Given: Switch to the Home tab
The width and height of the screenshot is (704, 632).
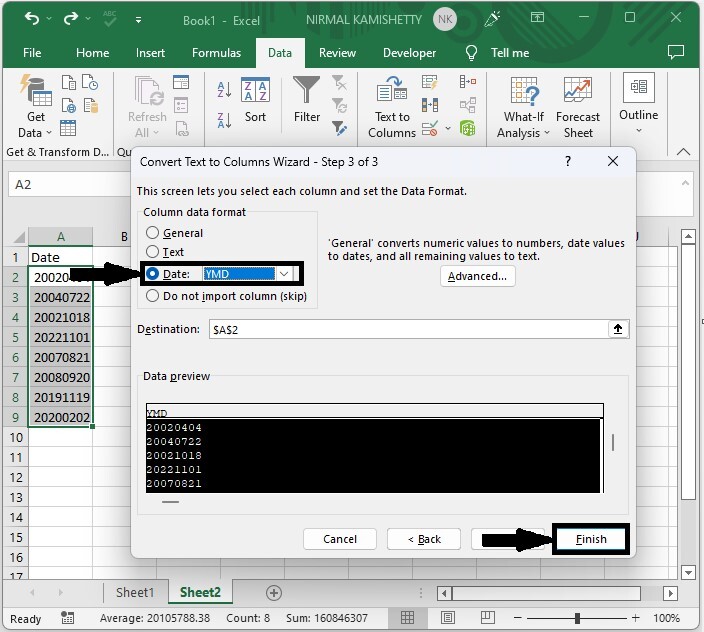Looking at the screenshot, I should click(92, 53).
